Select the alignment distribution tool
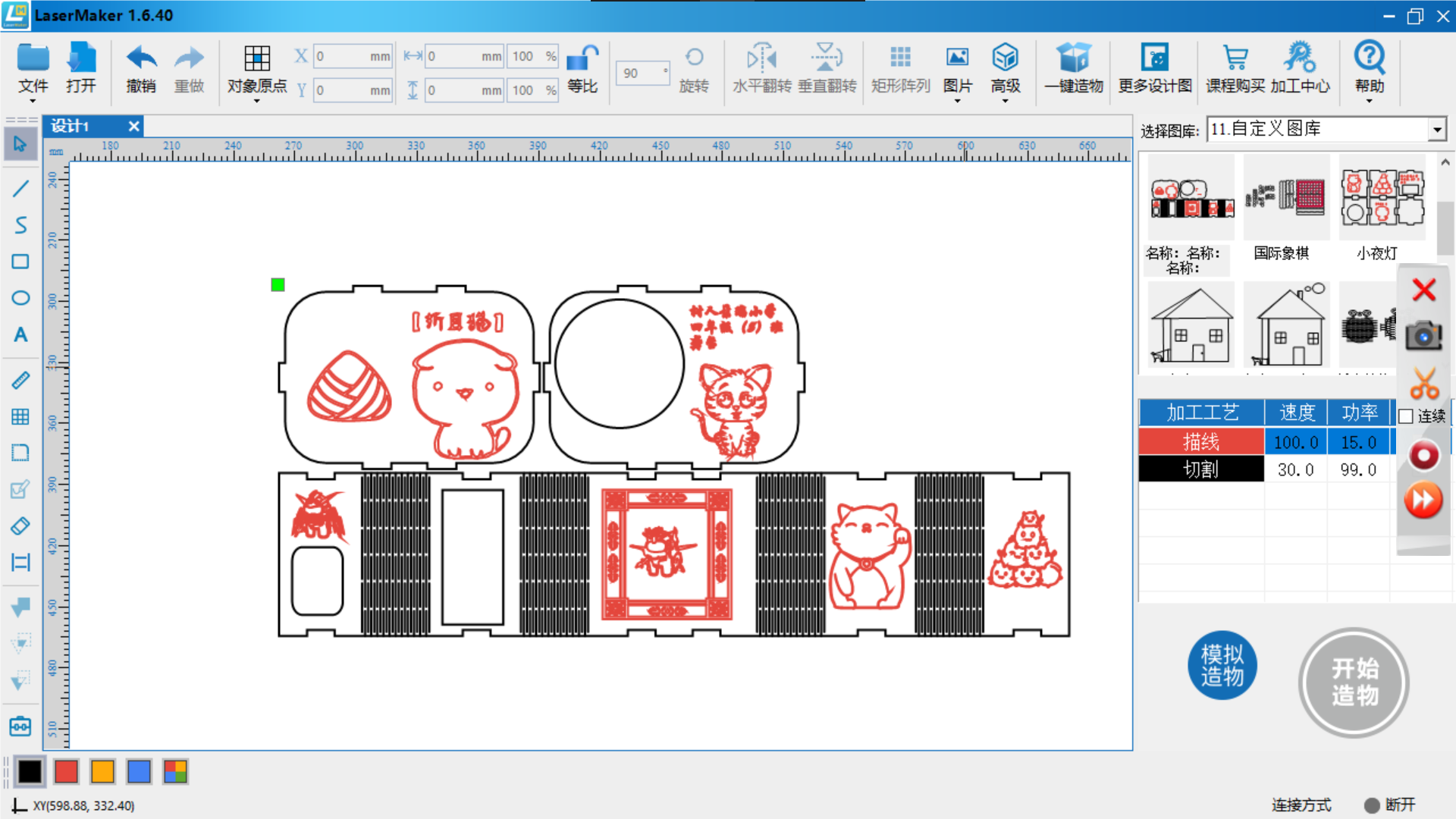1456x819 pixels. tap(20, 562)
